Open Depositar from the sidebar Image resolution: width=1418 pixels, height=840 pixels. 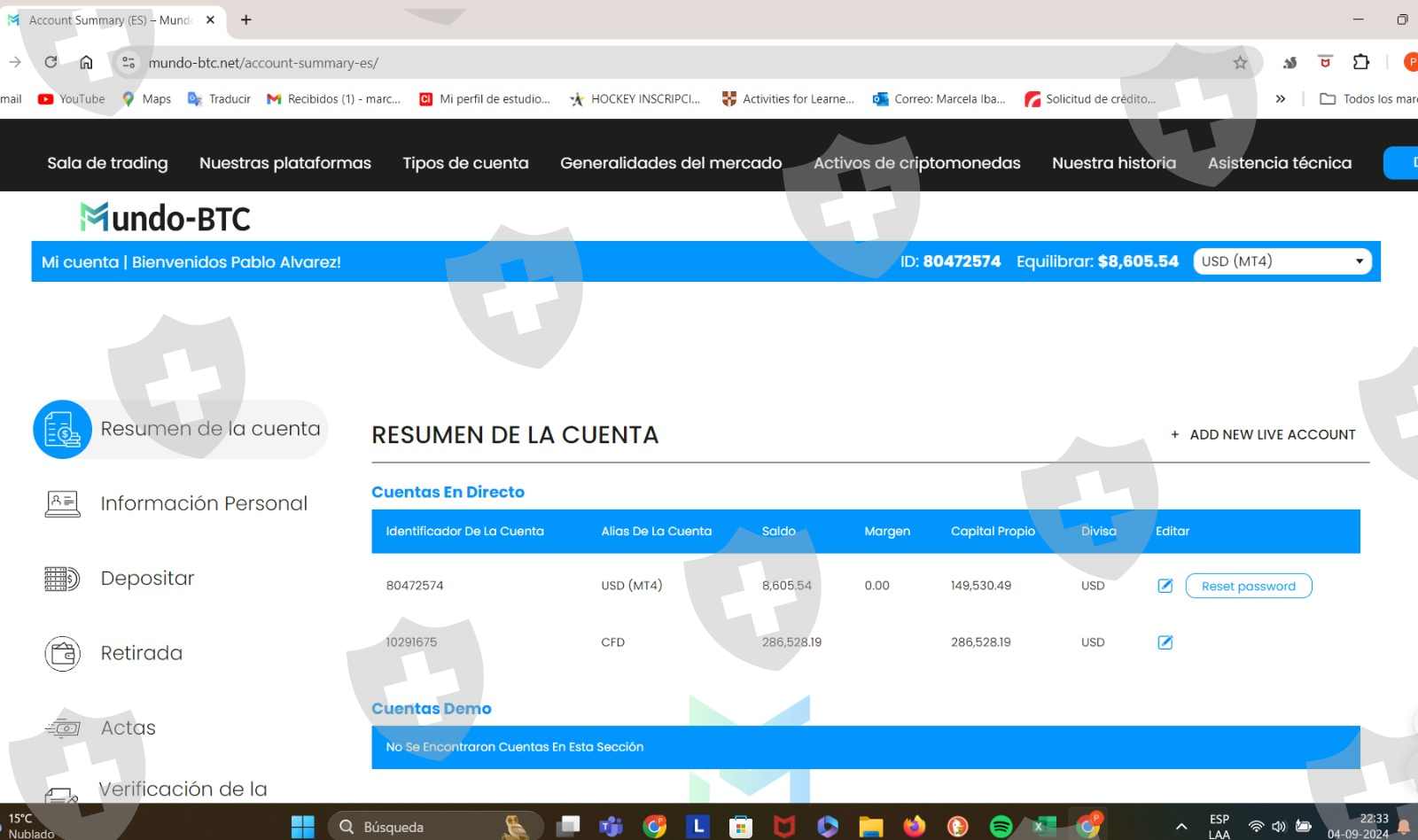coord(146,579)
